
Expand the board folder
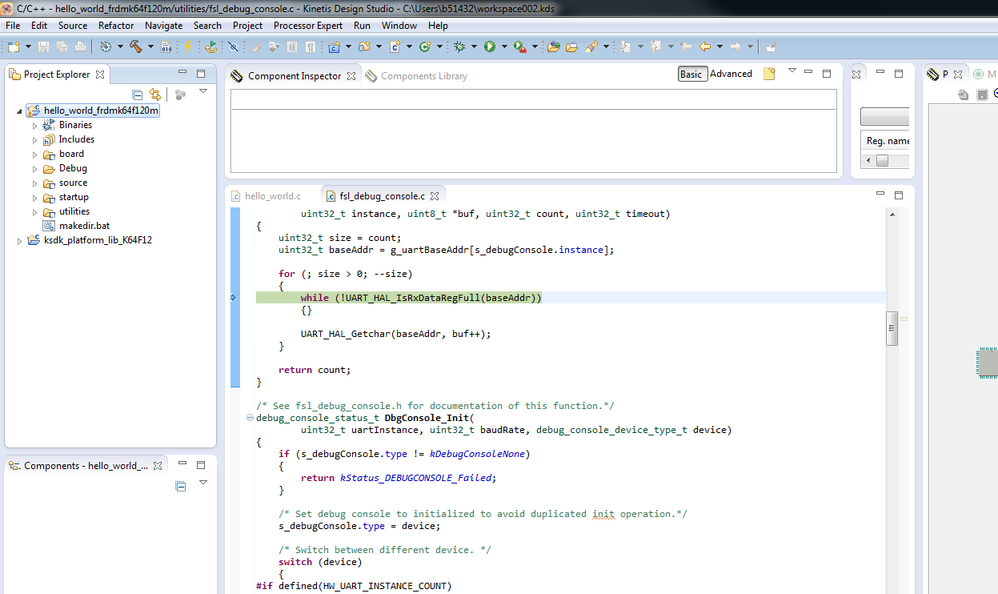pyautogui.click(x=35, y=155)
